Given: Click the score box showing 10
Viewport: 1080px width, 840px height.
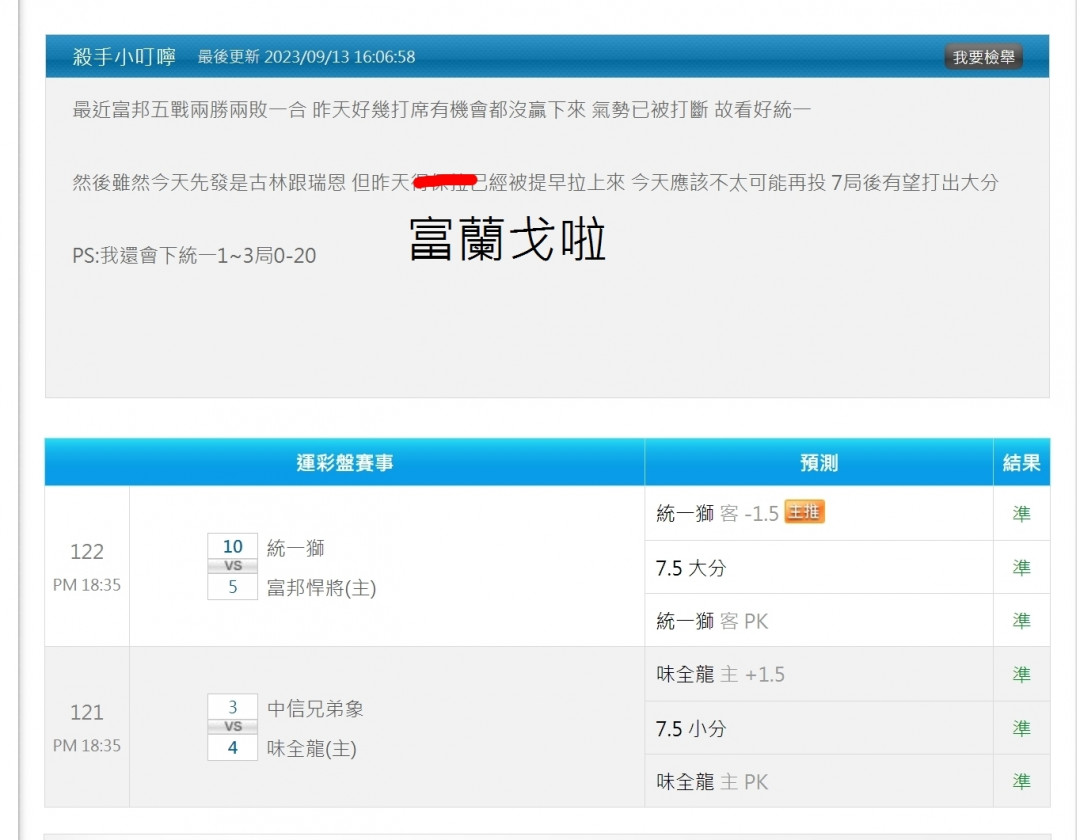Looking at the screenshot, I should pyautogui.click(x=233, y=547).
